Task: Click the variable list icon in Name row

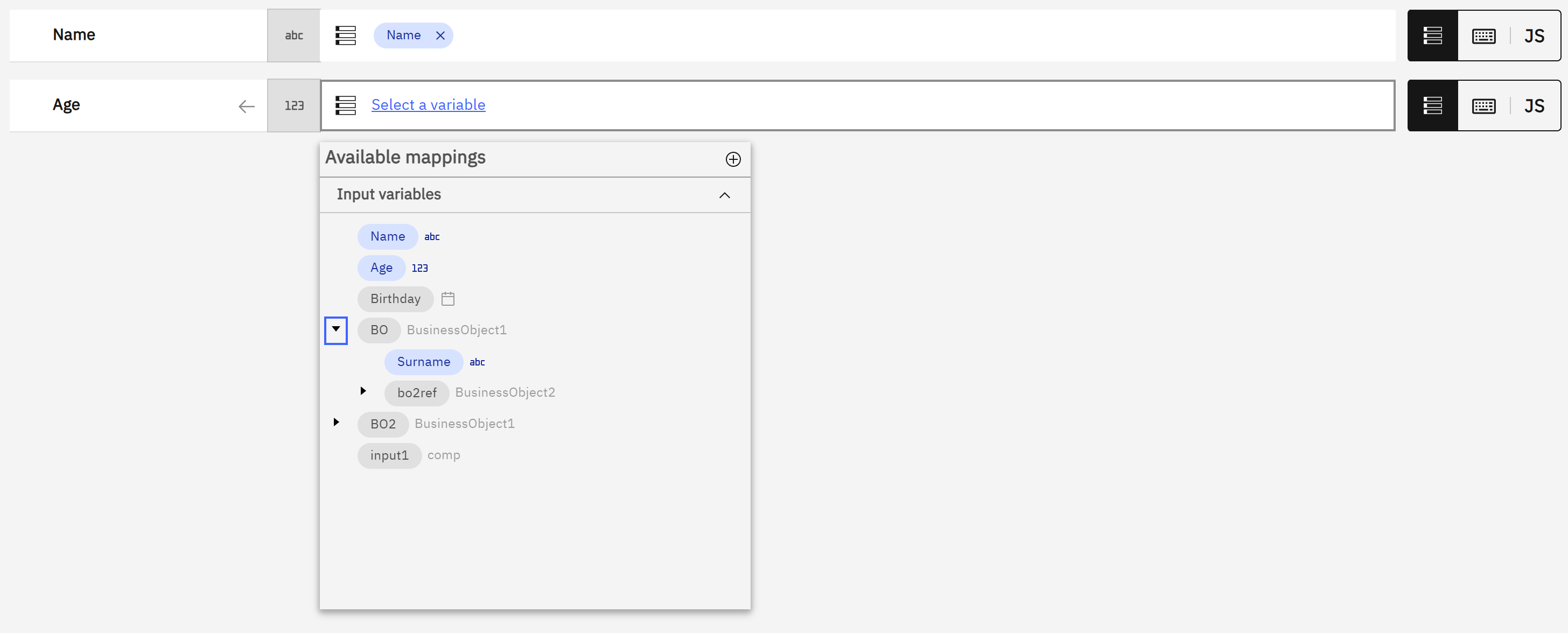Action: (345, 36)
